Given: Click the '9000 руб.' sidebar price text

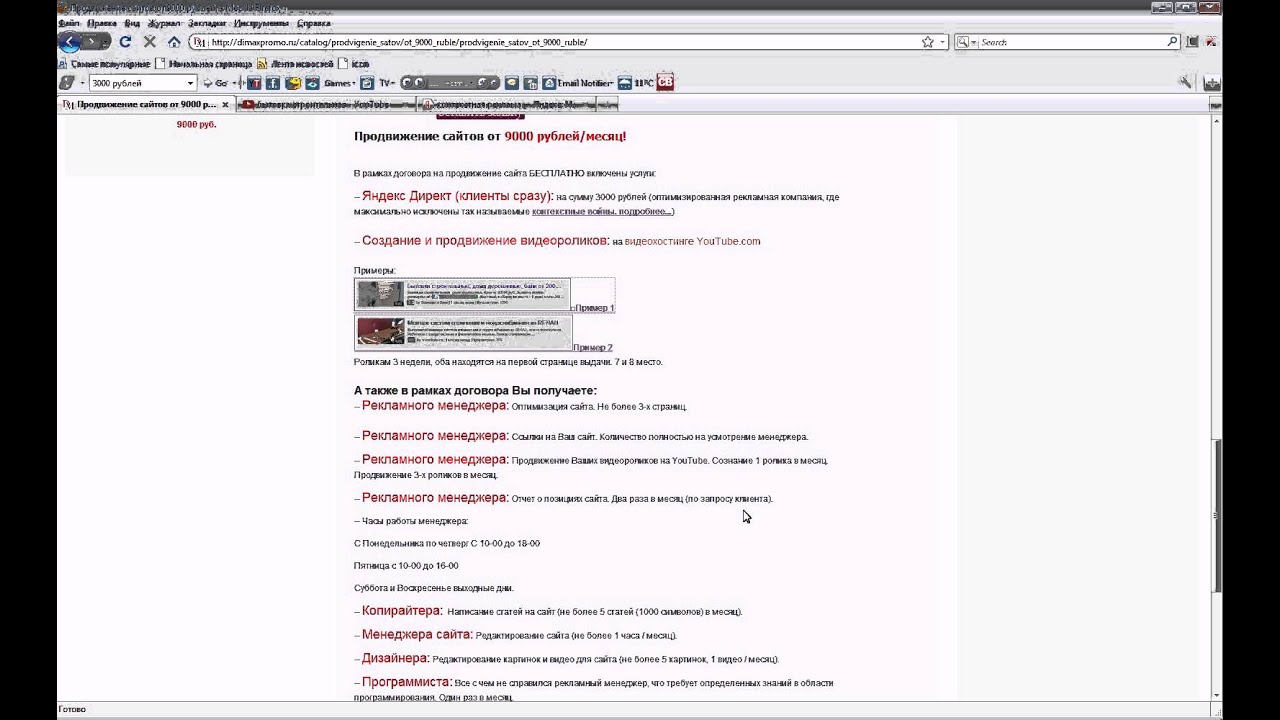Looking at the screenshot, I should coord(196,124).
